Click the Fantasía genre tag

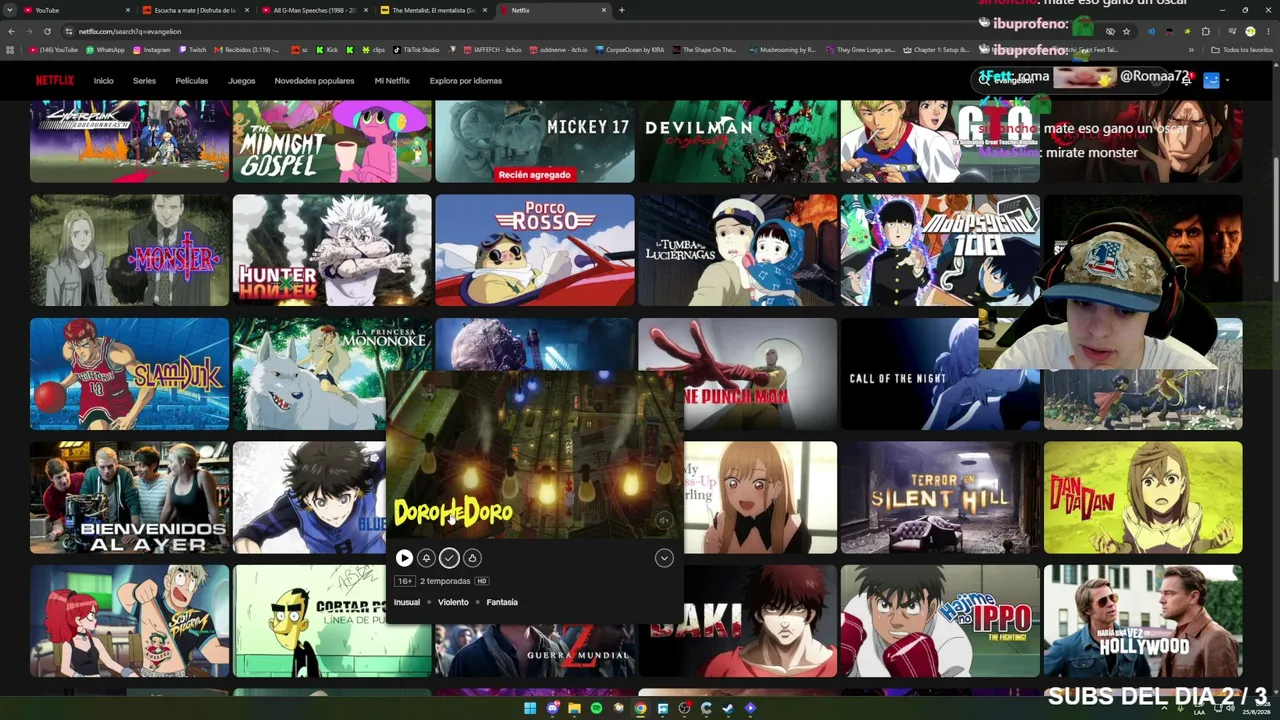click(x=502, y=602)
